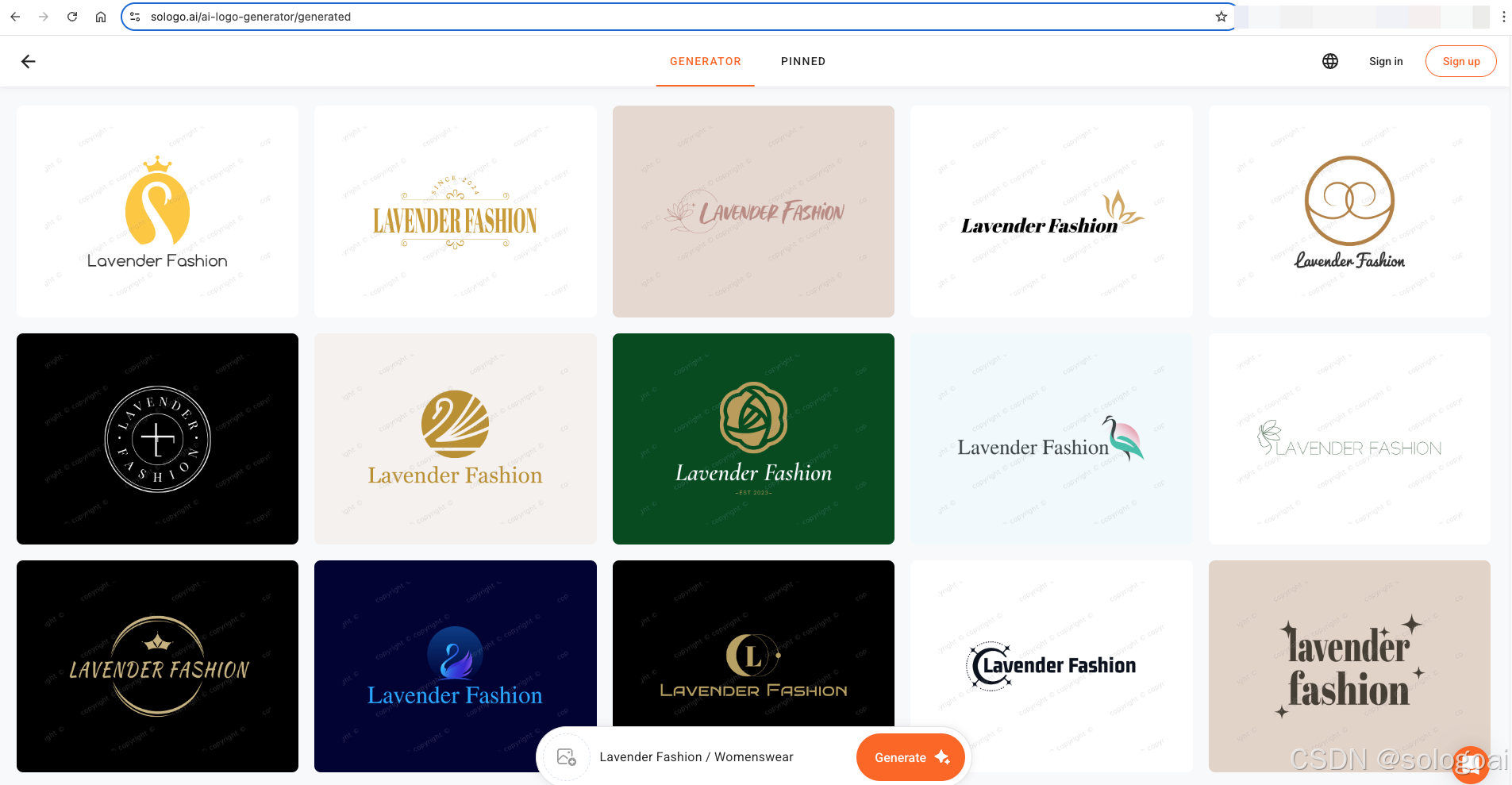The width and height of the screenshot is (1512, 785).
Task: Switch to the GENERATOR tab
Action: tap(705, 61)
